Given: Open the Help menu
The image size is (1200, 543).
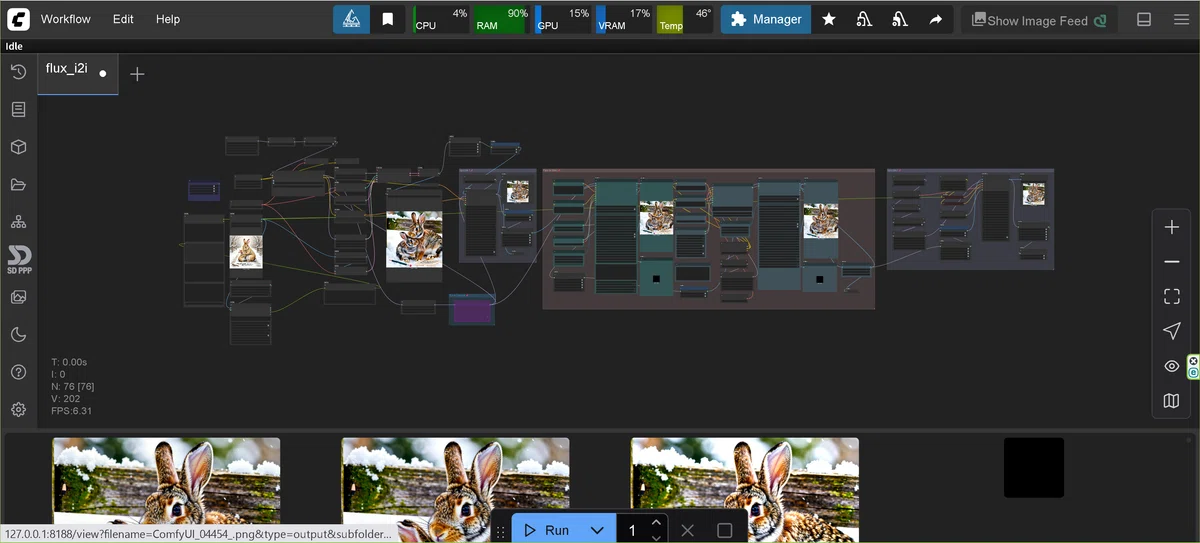Looking at the screenshot, I should [168, 19].
